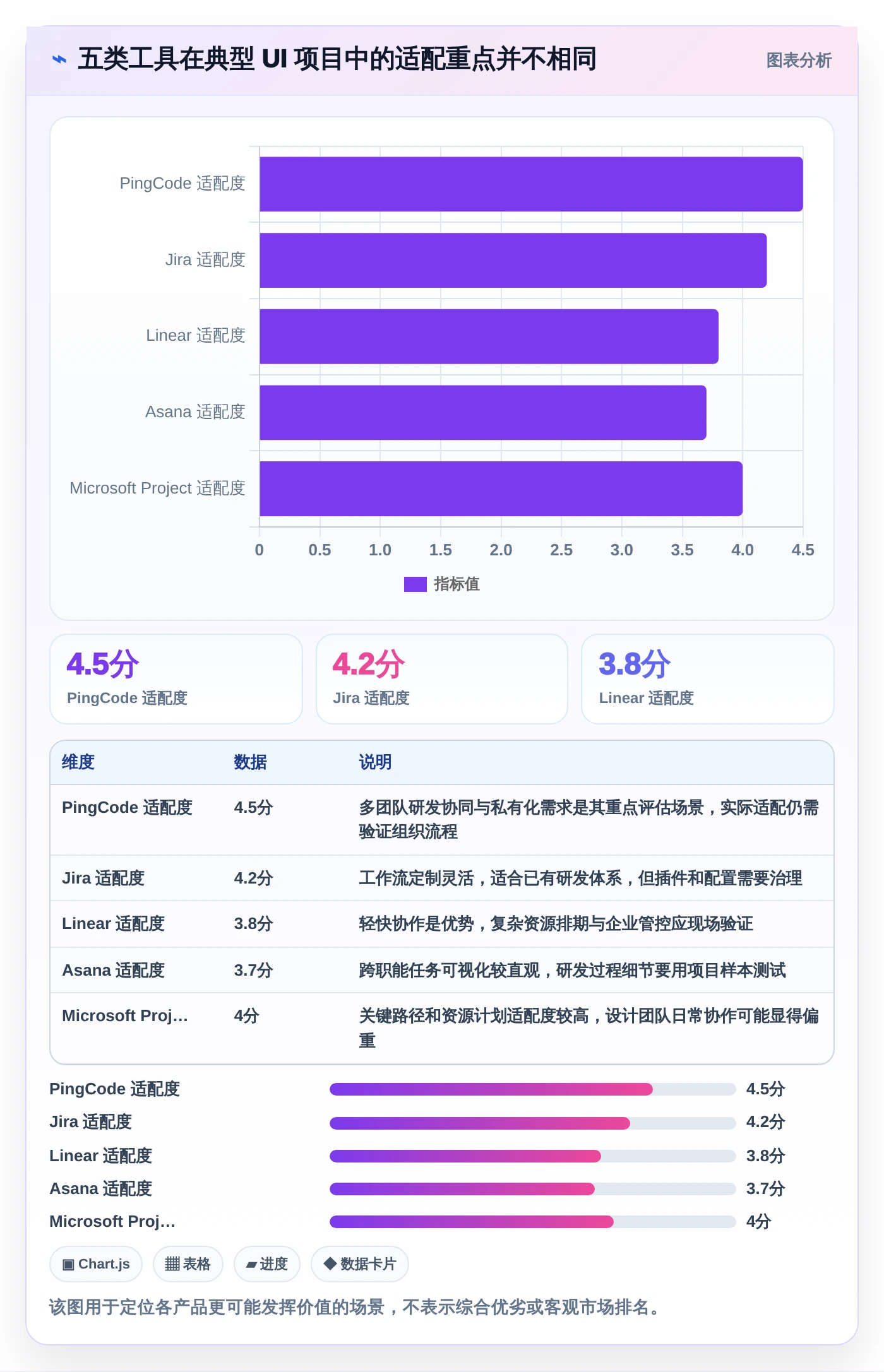Click the Asana 适配度 chart axis label
This screenshot has height=1372, width=884.
coord(195,412)
